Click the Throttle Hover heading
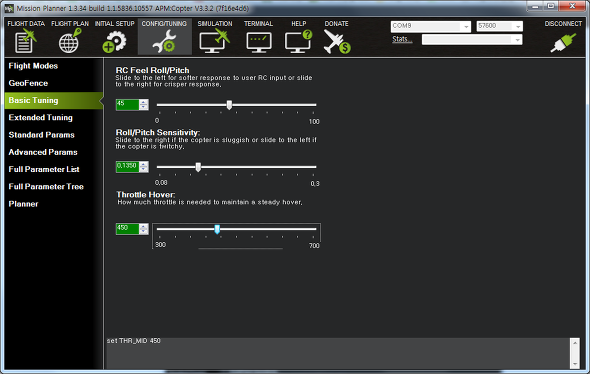 pos(146,195)
